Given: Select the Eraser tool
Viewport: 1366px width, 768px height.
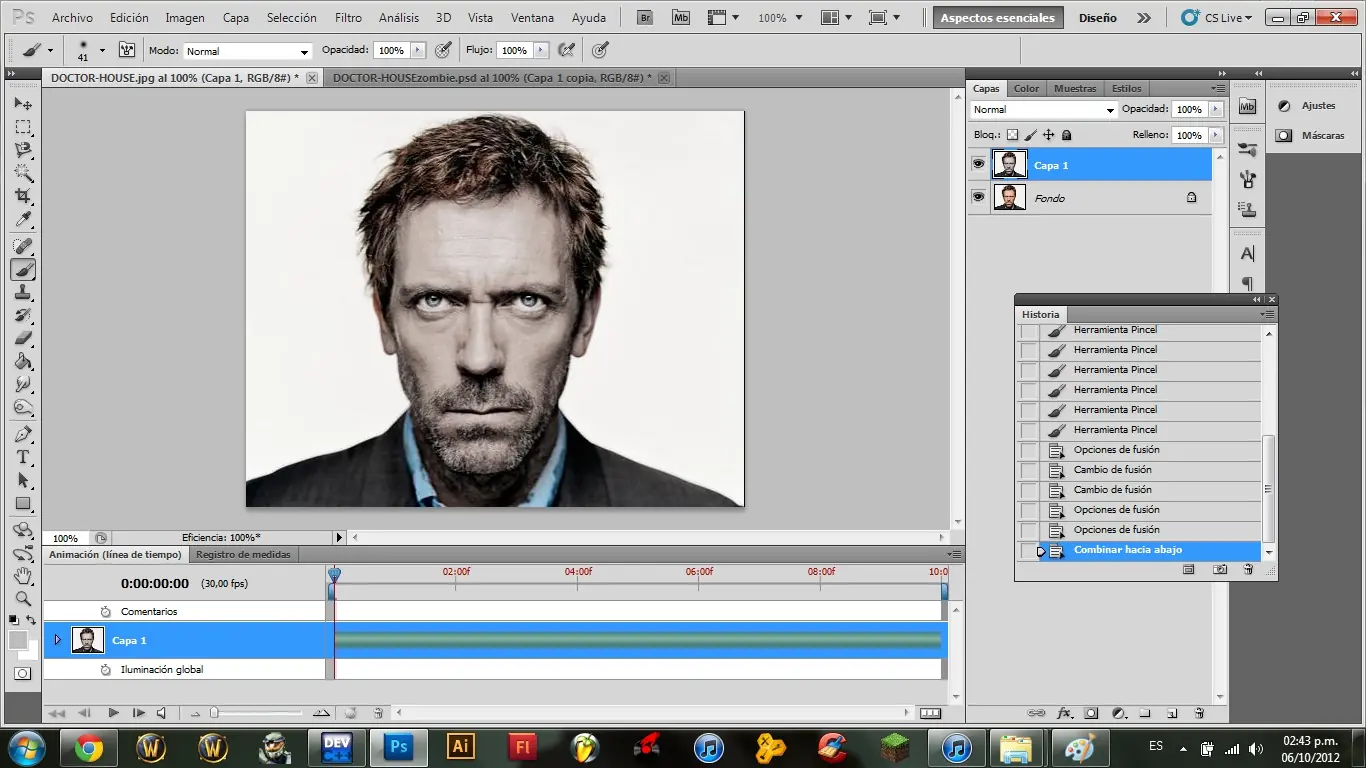Looking at the screenshot, I should pyautogui.click(x=23, y=338).
